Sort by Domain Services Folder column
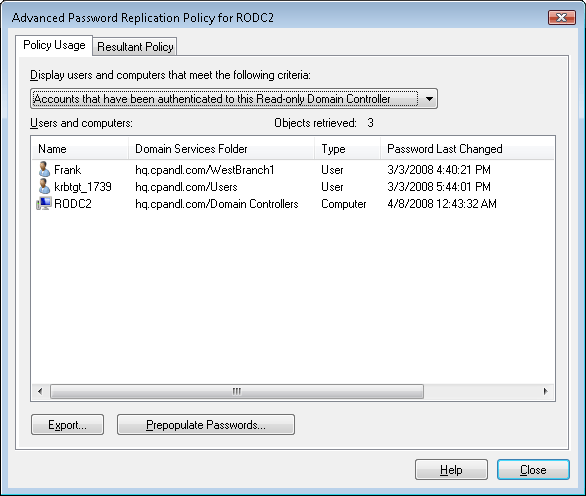The height and width of the screenshot is (496, 586). 221,149
